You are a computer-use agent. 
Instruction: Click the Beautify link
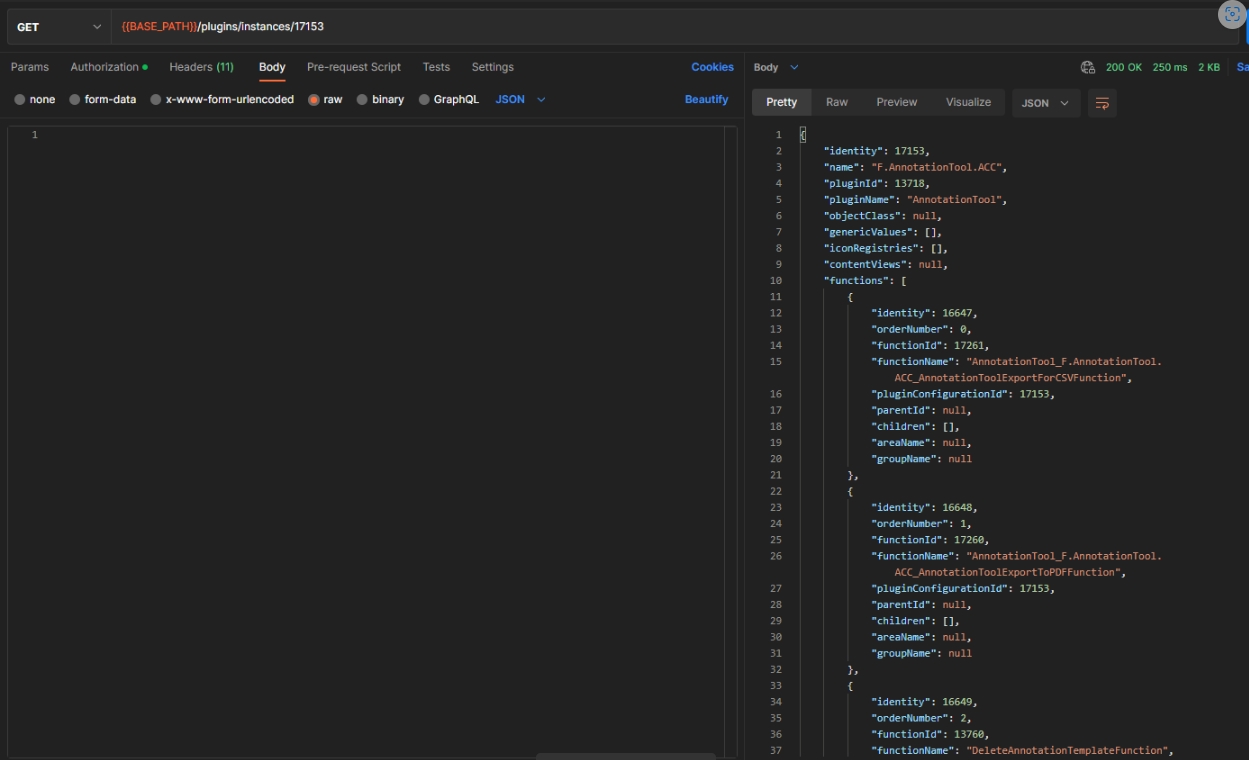coord(706,100)
